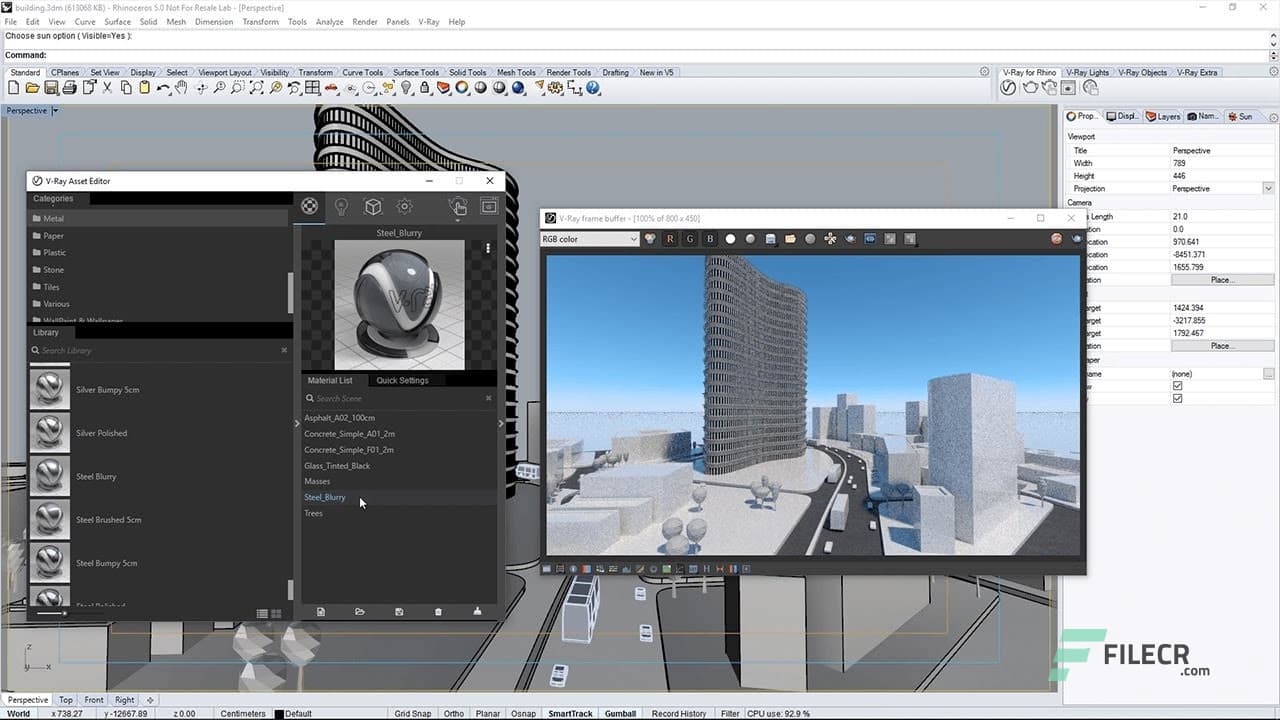
Task: Open the Geometries section of the Asset Editor
Action: tap(373, 206)
